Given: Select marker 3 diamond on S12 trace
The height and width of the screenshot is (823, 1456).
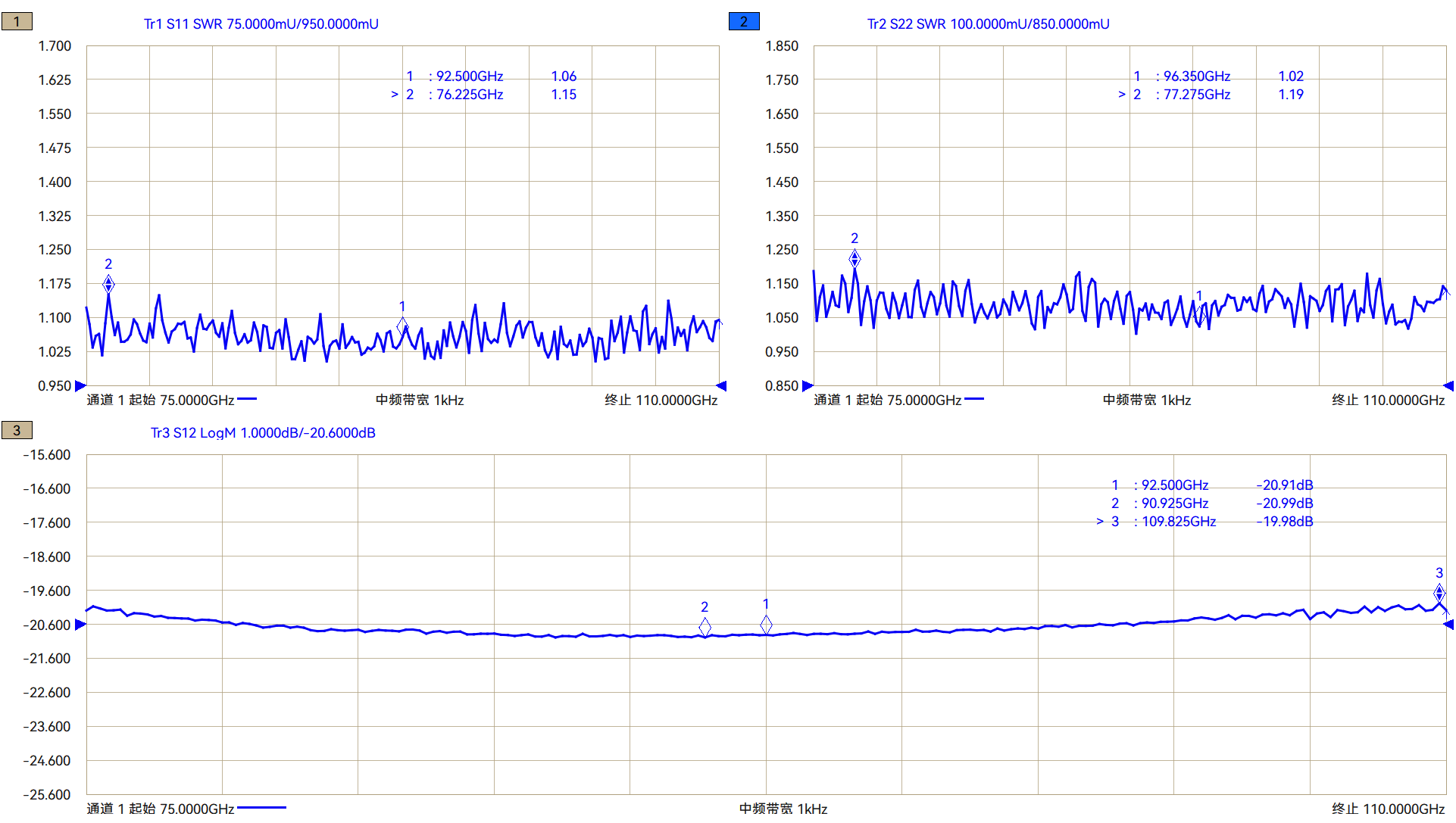Looking at the screenshot, I should point(1439,593).
